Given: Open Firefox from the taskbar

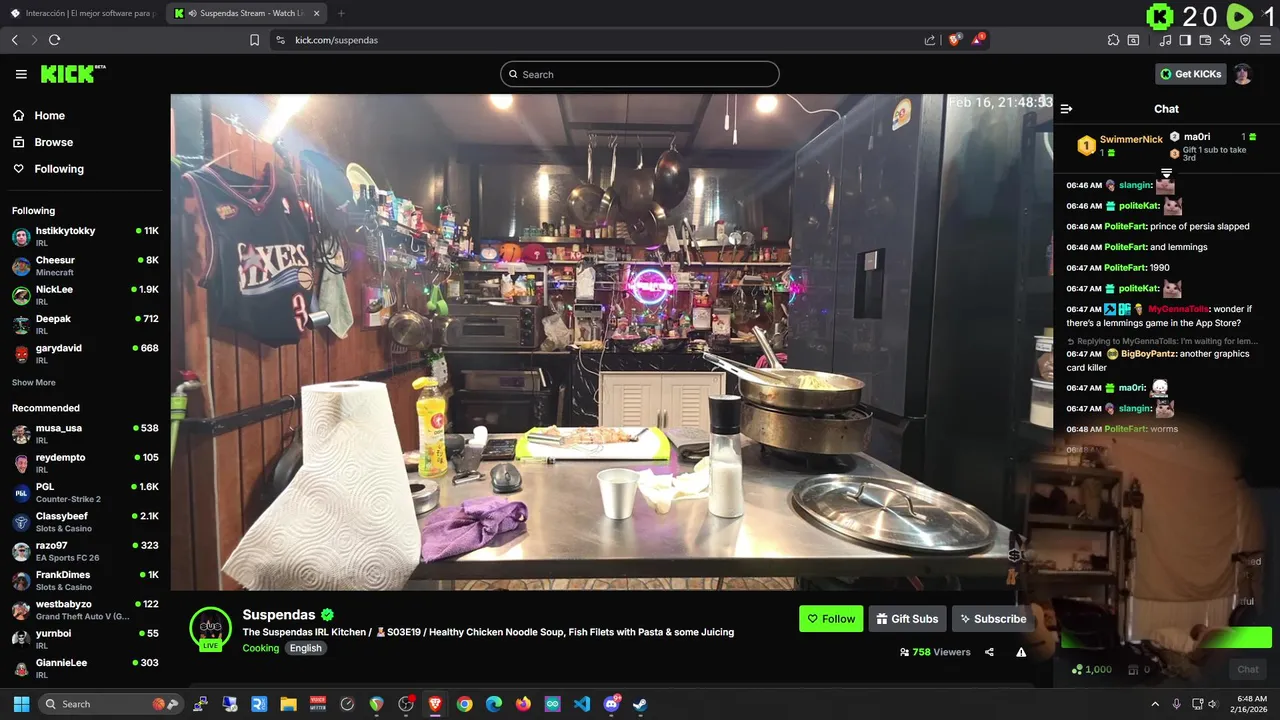Looking at the screenshot, I should [x=523, y=704].
